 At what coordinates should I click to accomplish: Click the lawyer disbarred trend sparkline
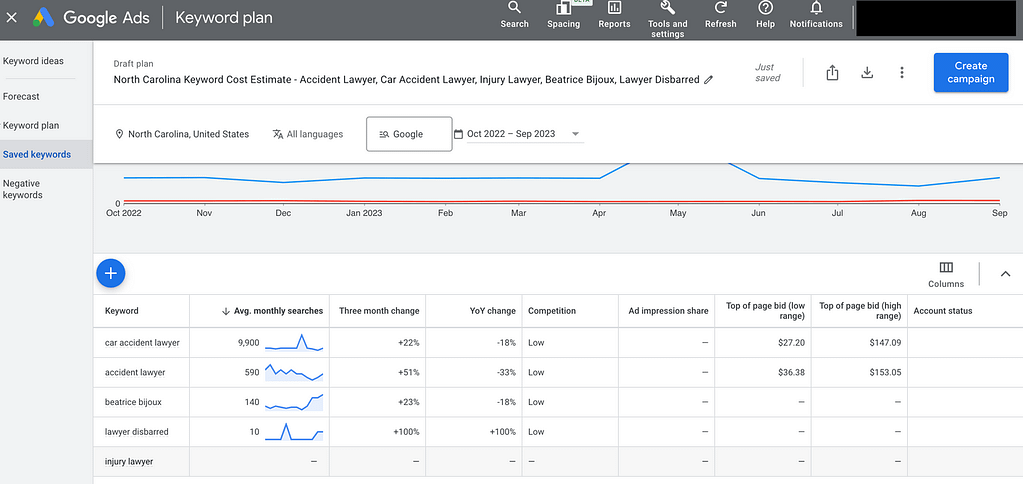(294, 432)
